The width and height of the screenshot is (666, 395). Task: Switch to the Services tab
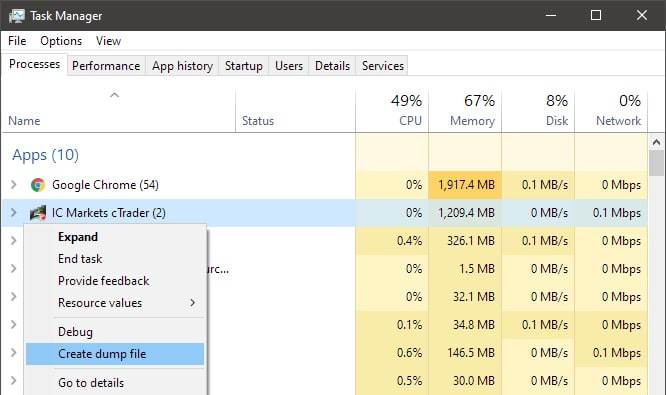(x=383, y=66)
